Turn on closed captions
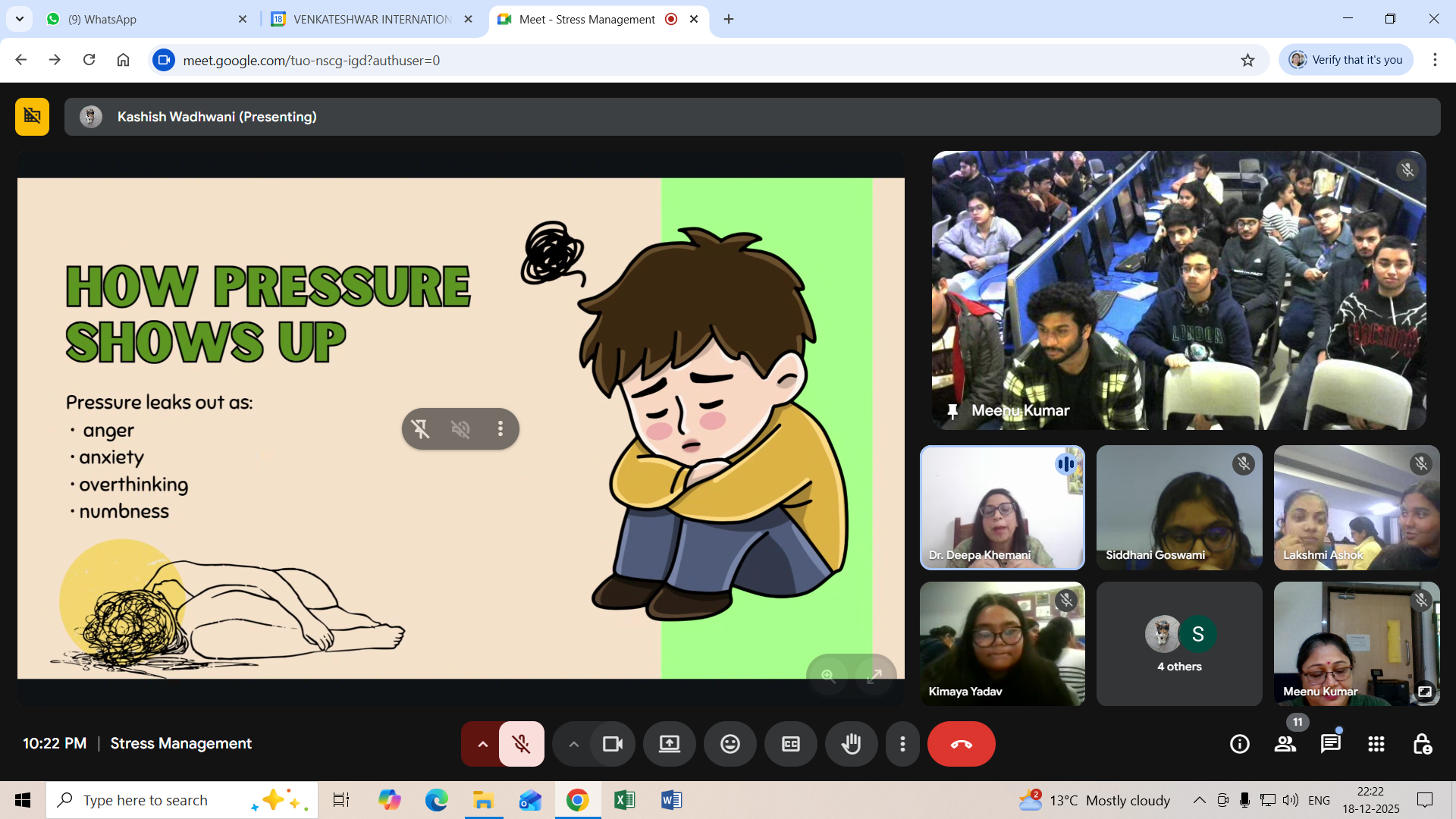The width and height of the screenshot is (1456, 819). pyautogui.click(x=790, y=744)
